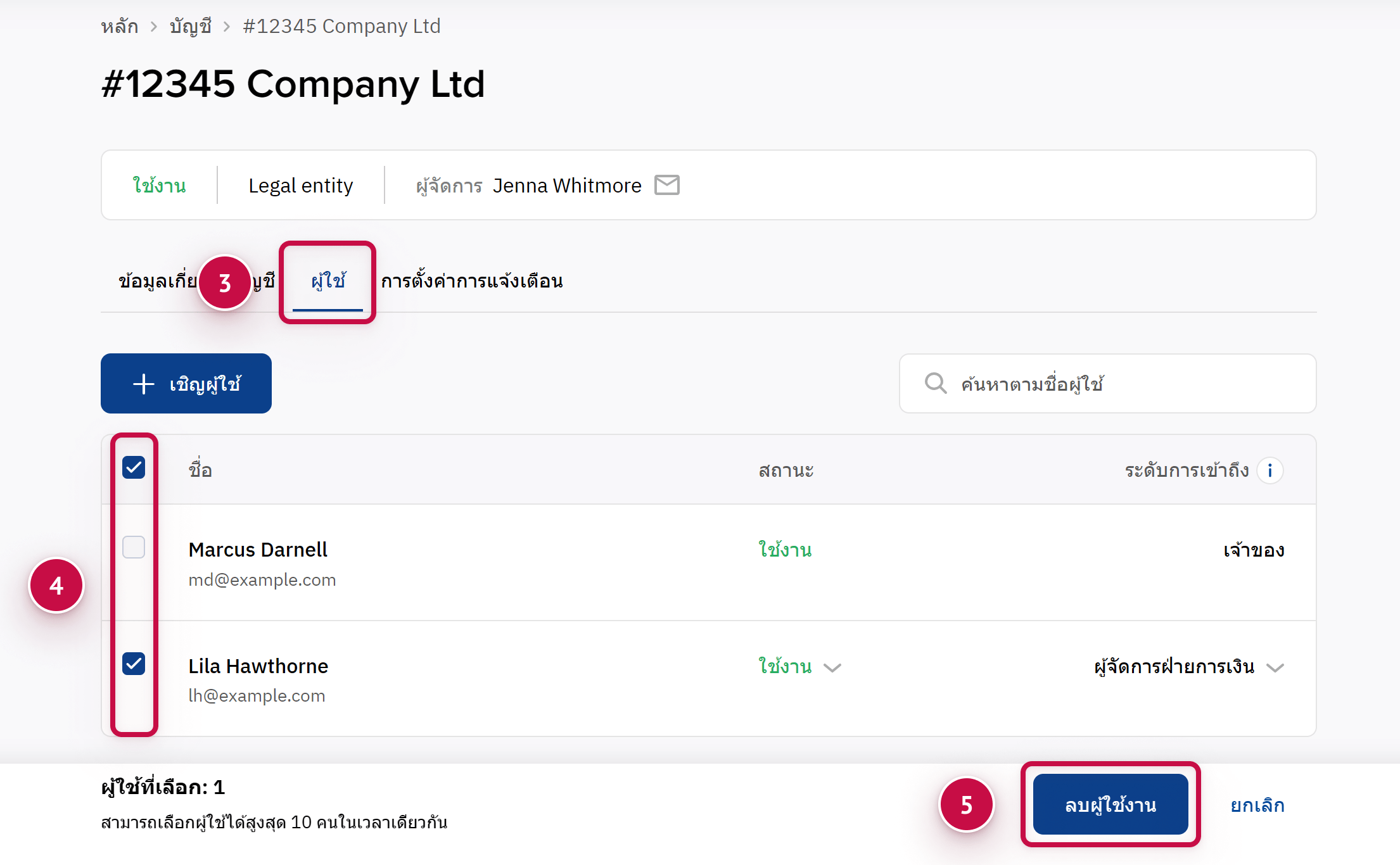Click the breadcrumb arrow after หลัก

(x=154, y=27)
